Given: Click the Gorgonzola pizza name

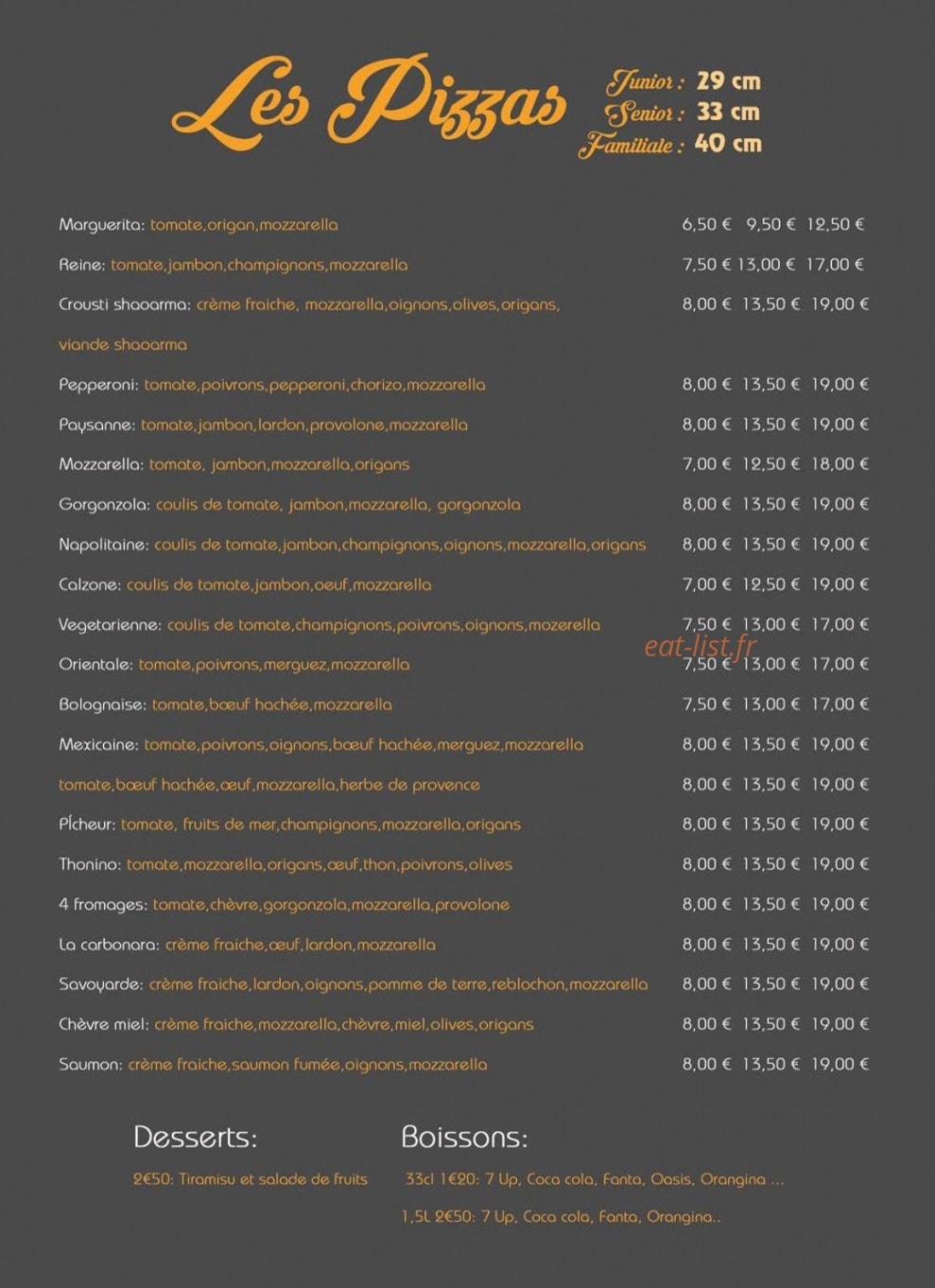Looking at the screenshot, I should pyautogui.click(x=104, y=505).
